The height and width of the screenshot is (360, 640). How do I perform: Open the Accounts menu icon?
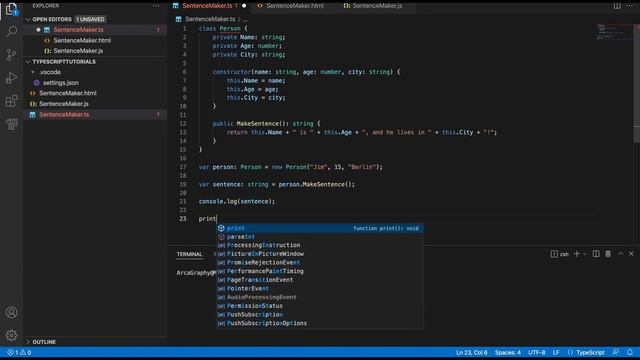coord(11,312)
